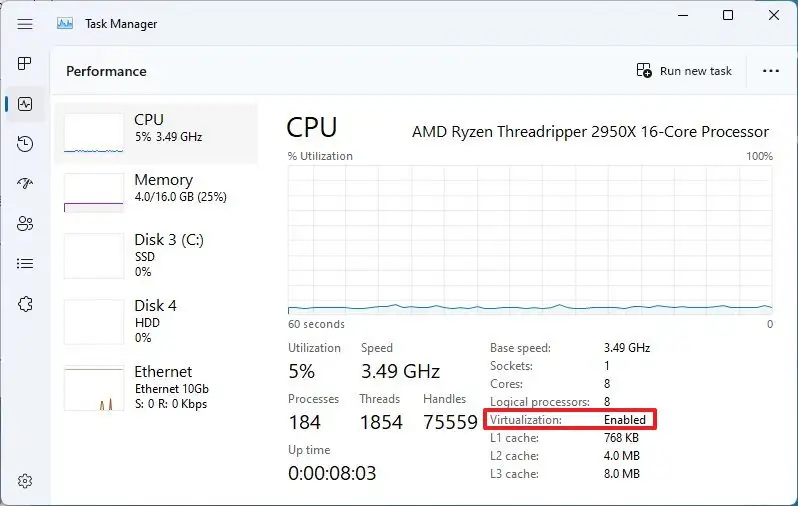Select the Disk 4 HDD entry
The width and height of the screenshot is (798, 506).
click(x=156, y=322)
